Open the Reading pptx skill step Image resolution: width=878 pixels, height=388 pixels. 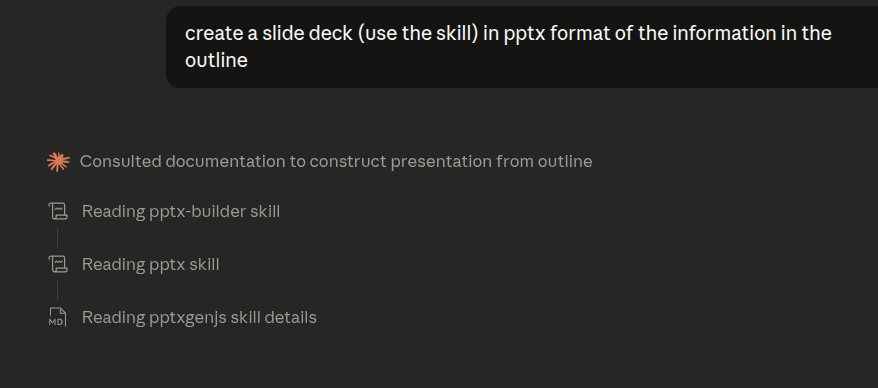pyautogui.click(x=151, y=264)
